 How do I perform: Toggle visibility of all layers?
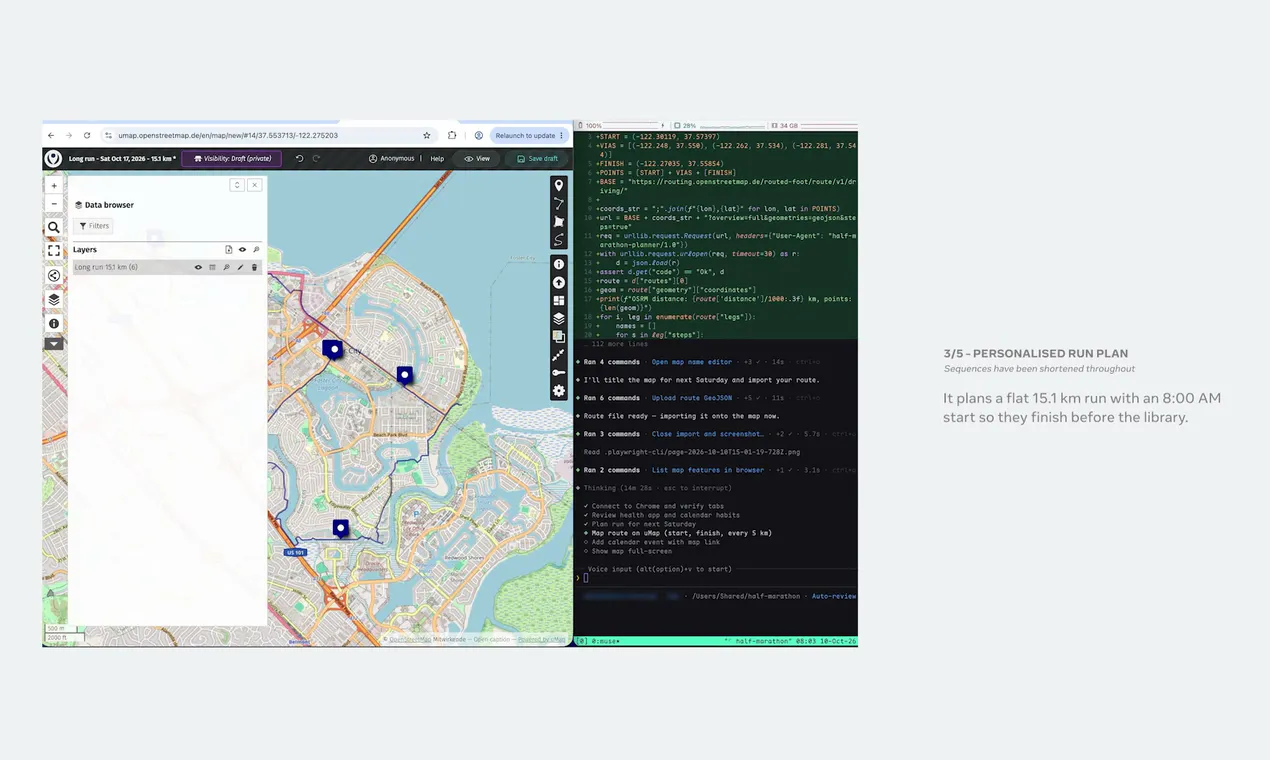242,249
